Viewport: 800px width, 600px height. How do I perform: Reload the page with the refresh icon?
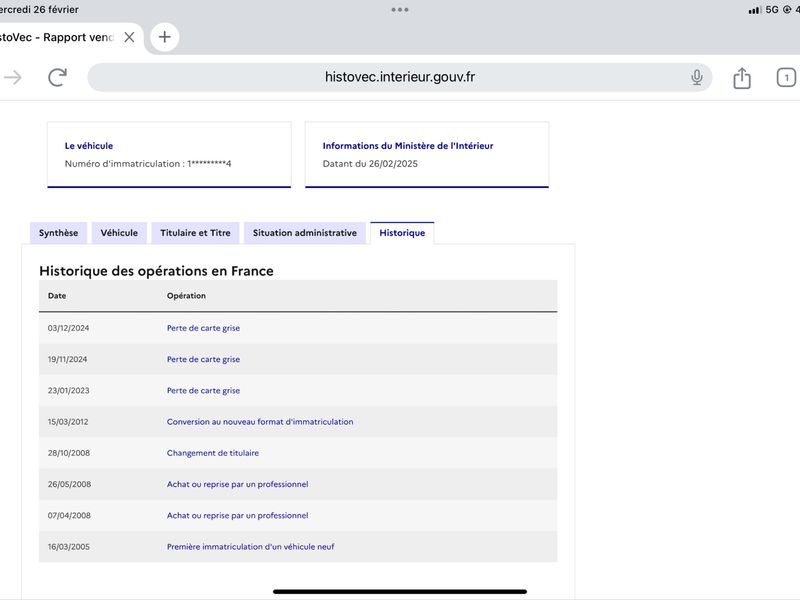(57, 78)
